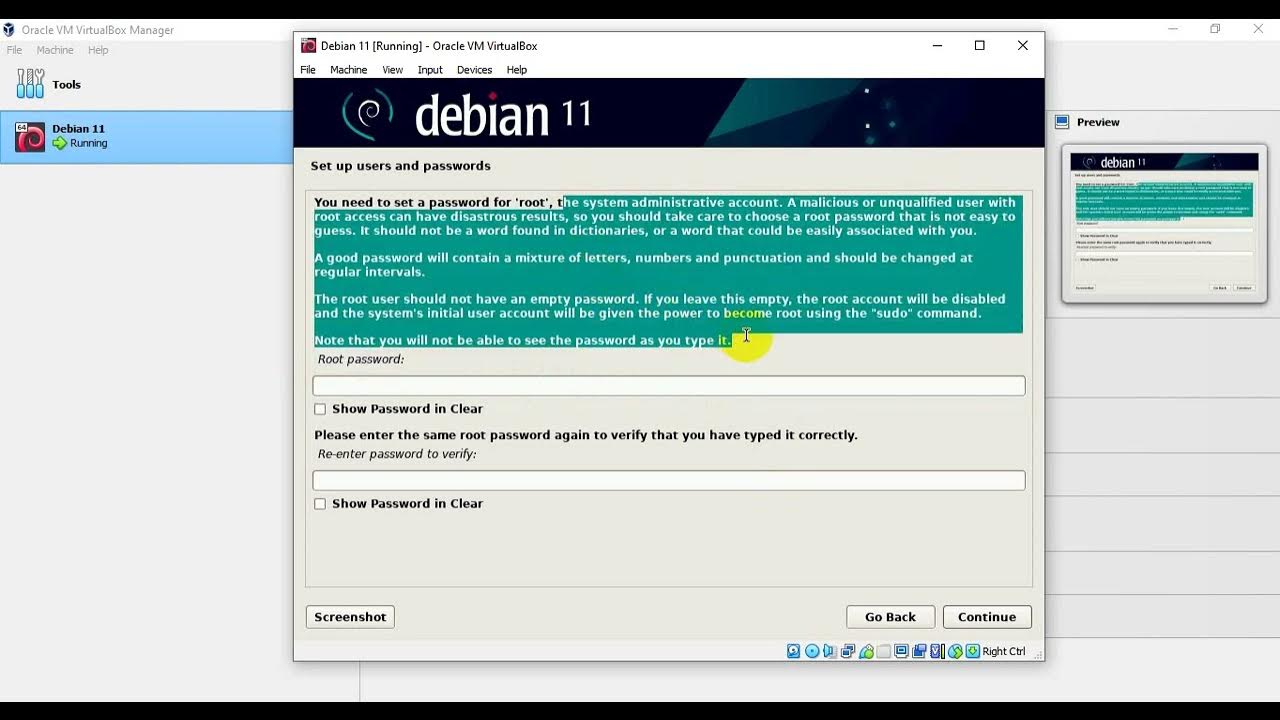This screenshot has height=720, width=1280.
Task: Enable Show Password in Clear under verify field
Action: pyautogui.click(x=320, y=504)
